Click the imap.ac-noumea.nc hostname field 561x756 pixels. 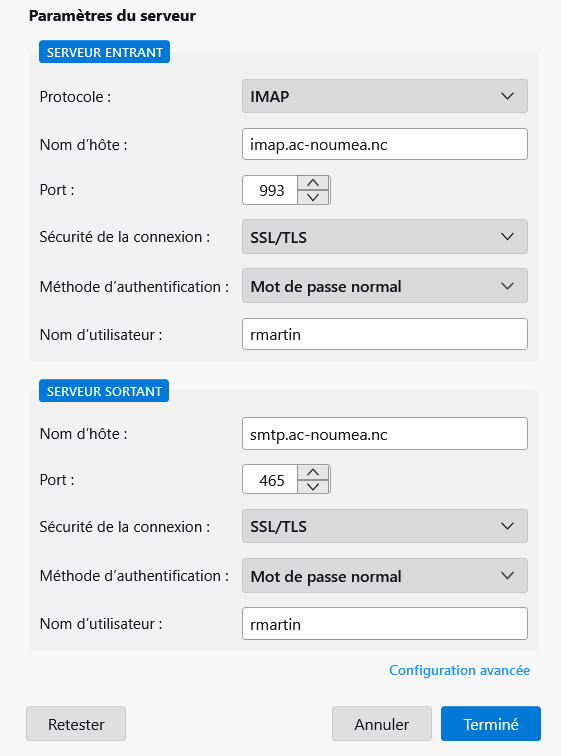[x=385, y=144]
